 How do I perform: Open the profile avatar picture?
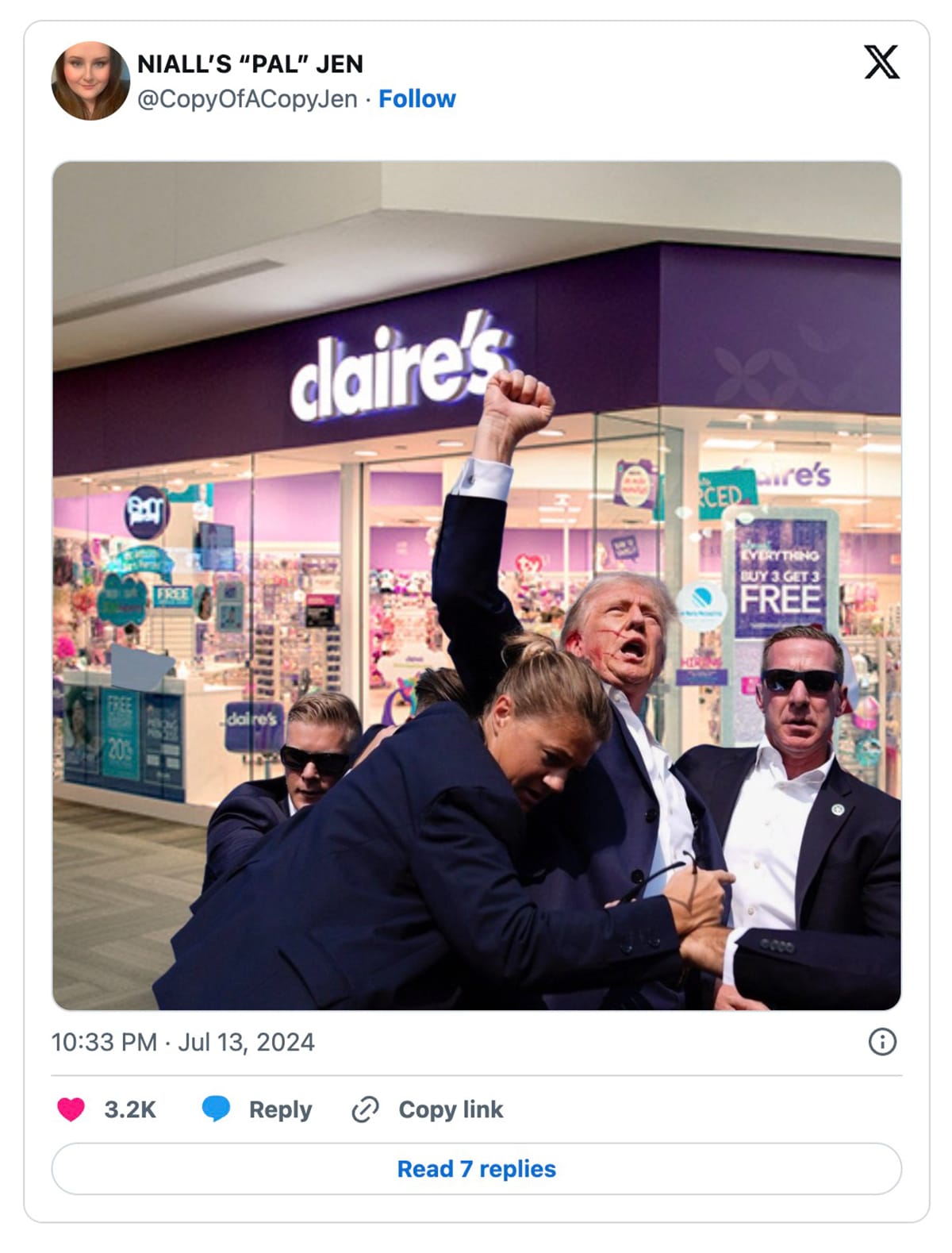click(x=90, y=81)
